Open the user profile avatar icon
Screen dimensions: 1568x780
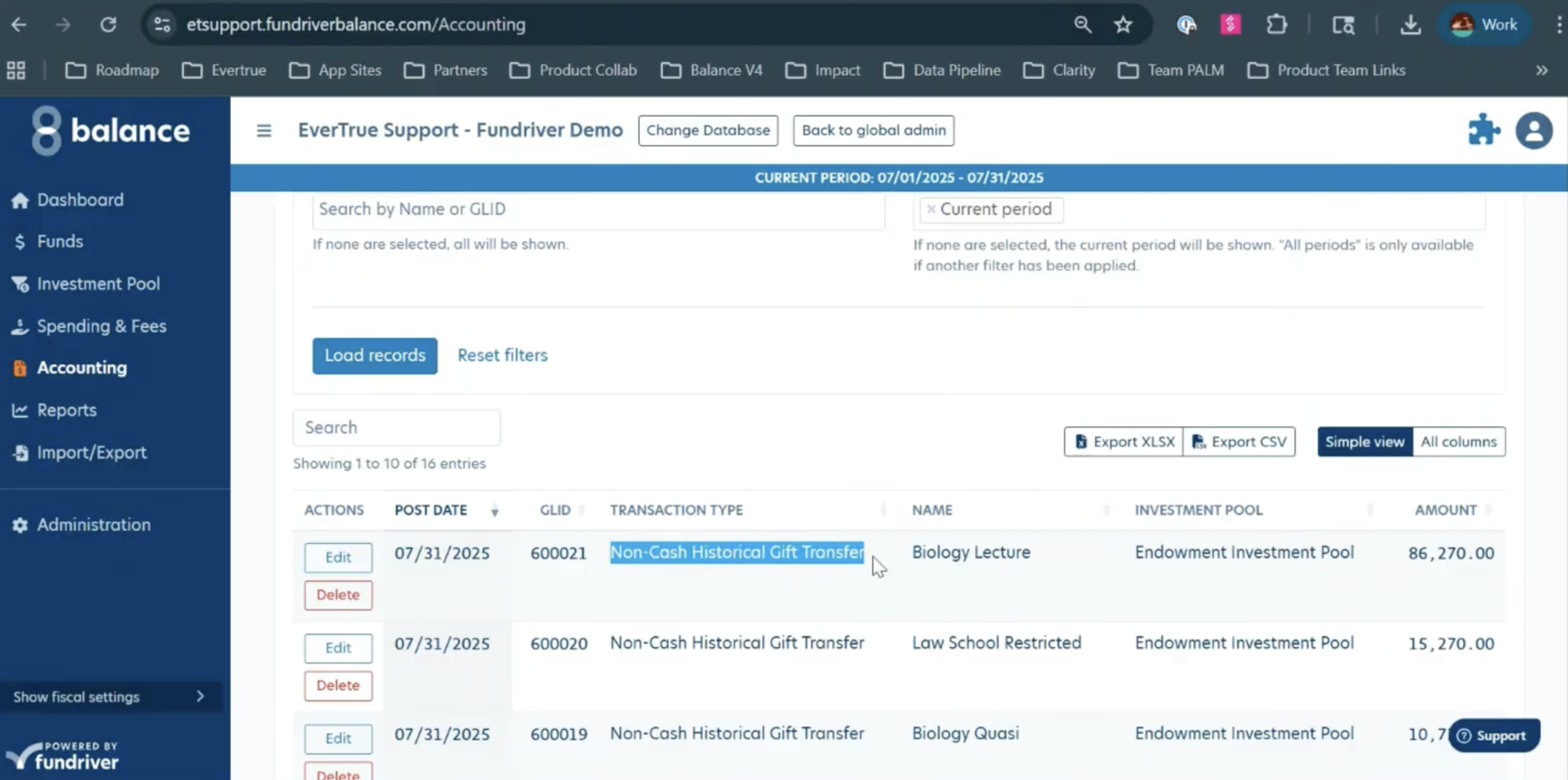1533,130
